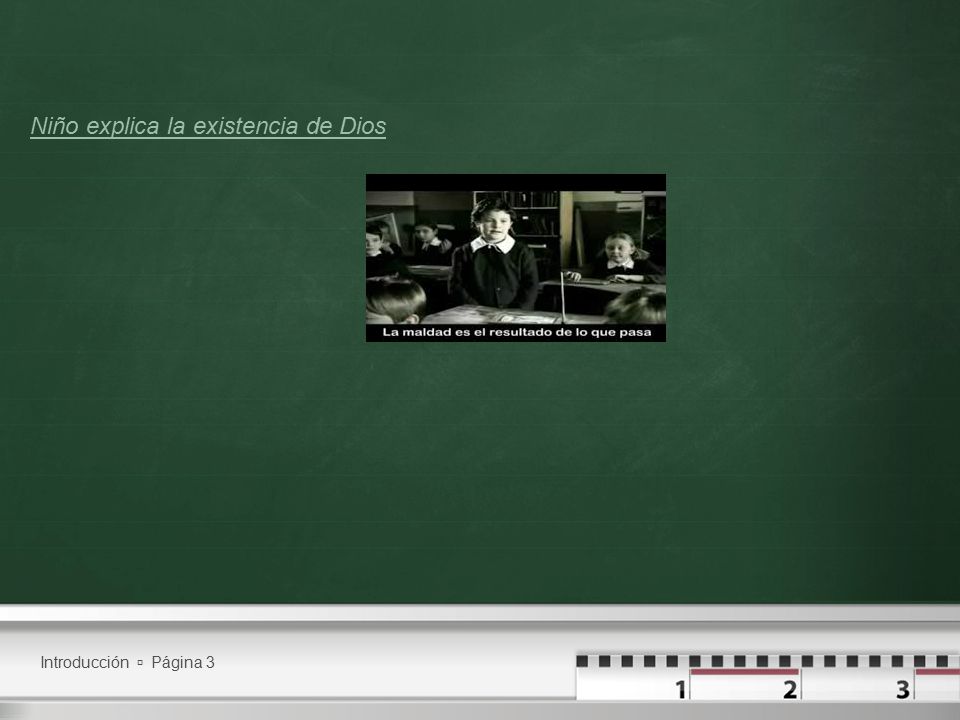Click the 'Página 3' footer label

(182, 662)
